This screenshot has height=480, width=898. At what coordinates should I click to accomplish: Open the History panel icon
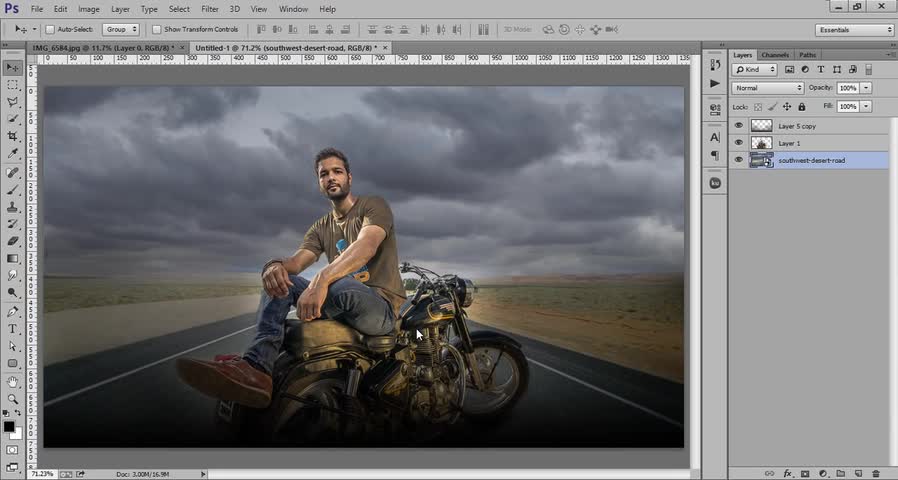click(715, 65)
